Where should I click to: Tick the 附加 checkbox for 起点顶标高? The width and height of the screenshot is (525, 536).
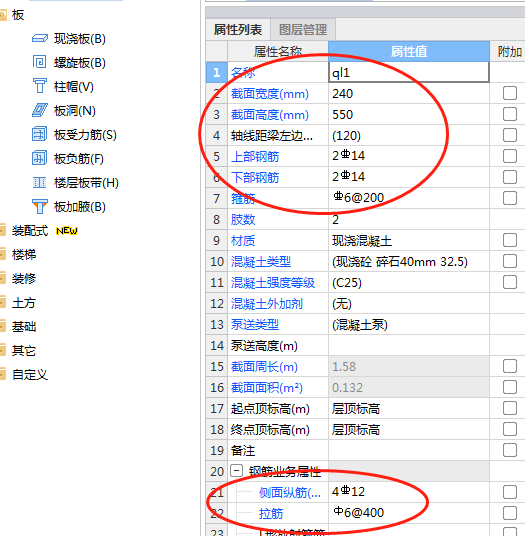click(510, 408)
